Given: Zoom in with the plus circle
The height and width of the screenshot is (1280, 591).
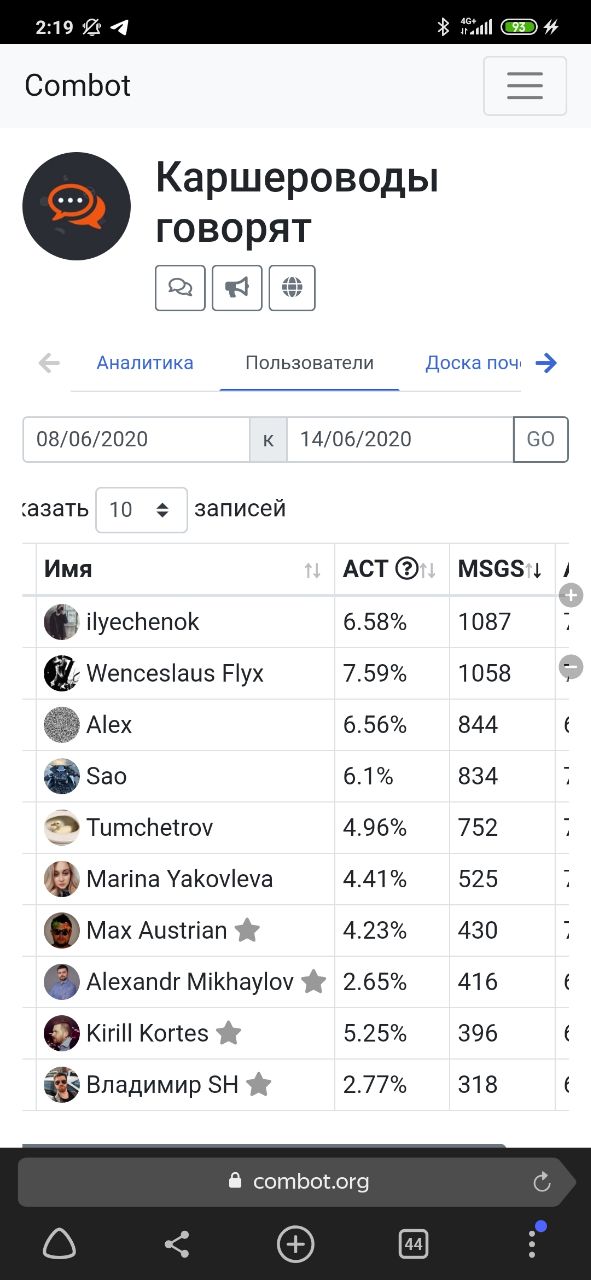Looking at the screenshot, I should coord(572,595).
